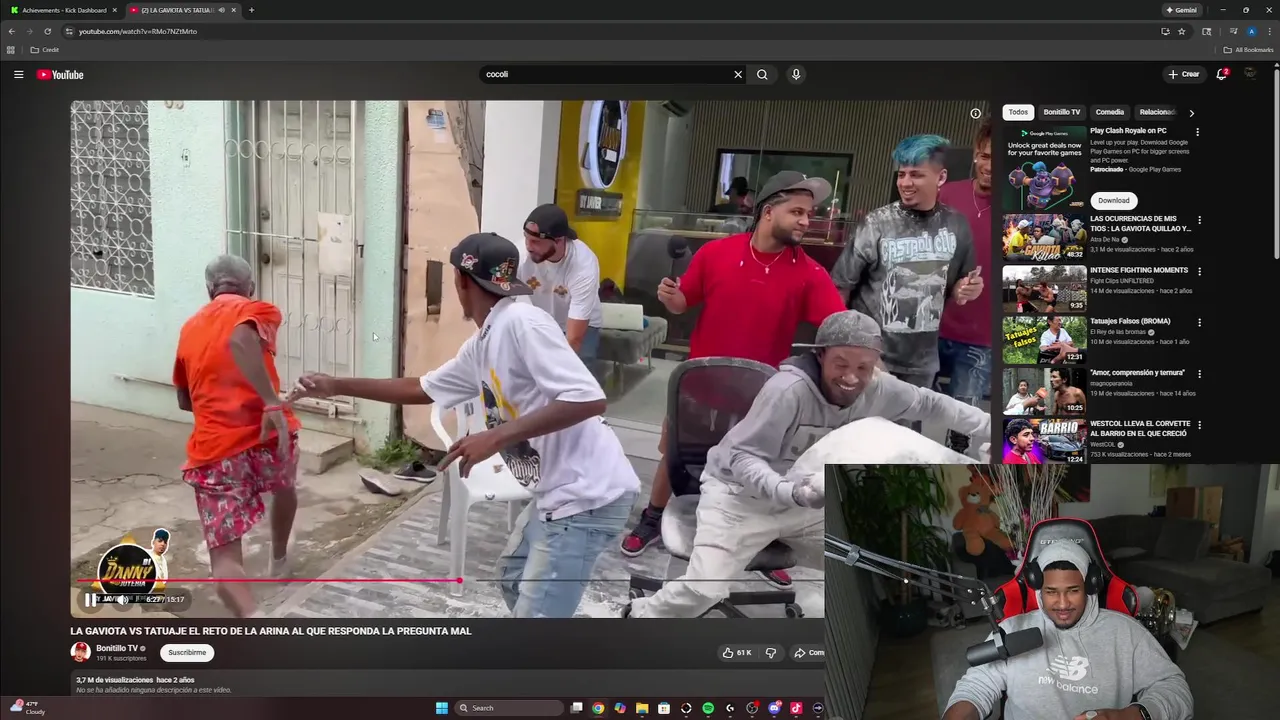Viewport: 1280px width, 720px height.
Task: Show the video info card icon
Action: [x=976, y=113]
